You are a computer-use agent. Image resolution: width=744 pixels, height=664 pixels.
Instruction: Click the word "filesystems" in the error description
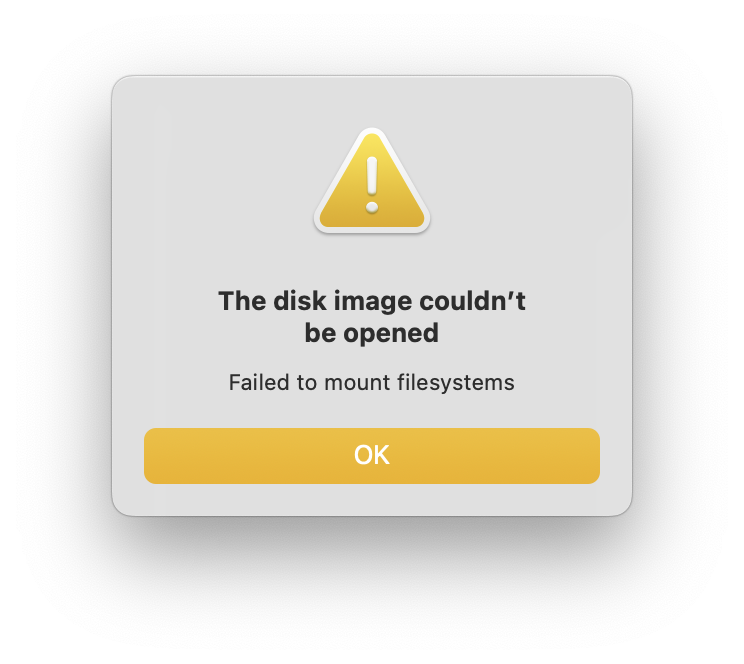(x=456, y=383)
